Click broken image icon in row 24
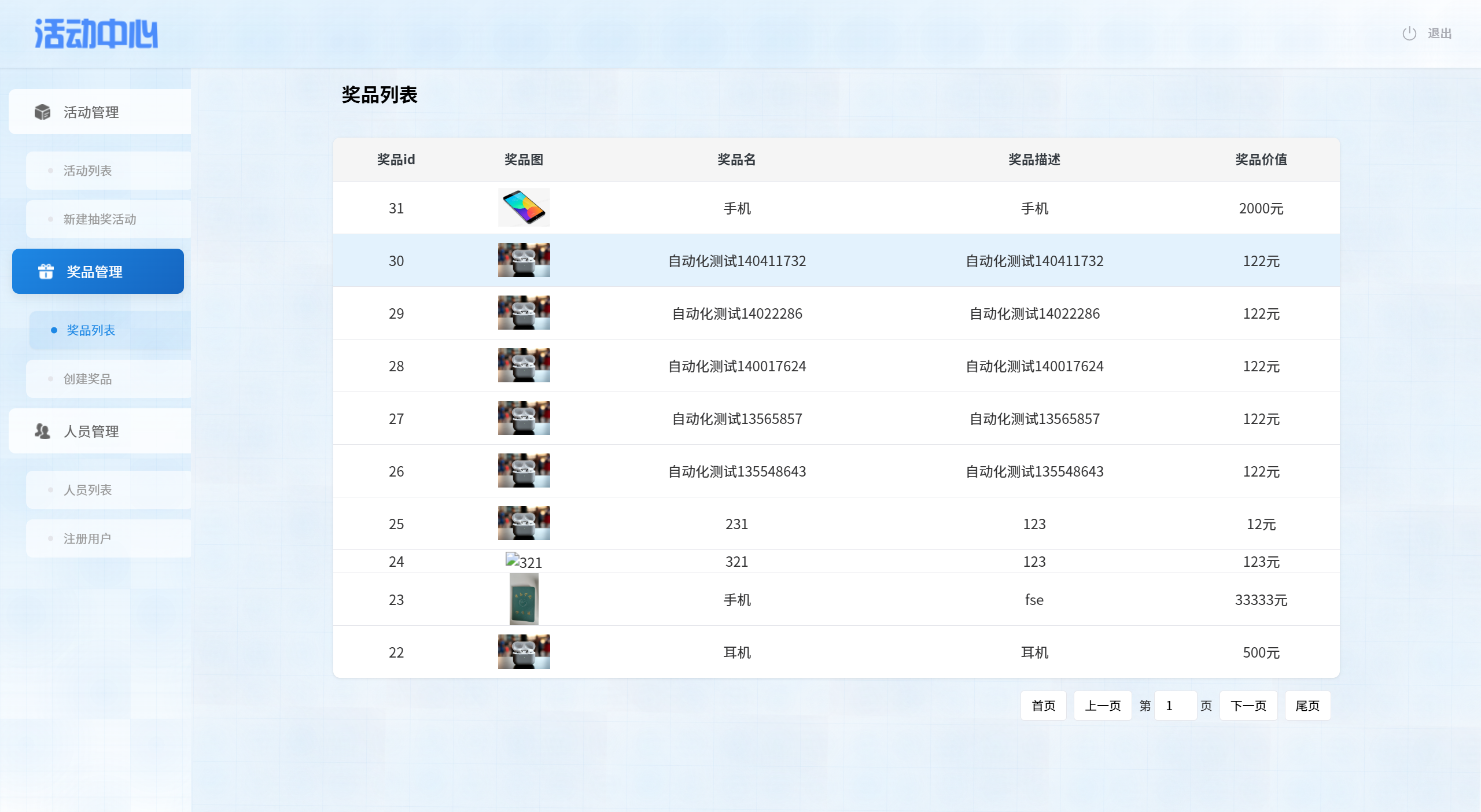The height and width of the screenshot is (812, 1481). [x=513, y=560]
